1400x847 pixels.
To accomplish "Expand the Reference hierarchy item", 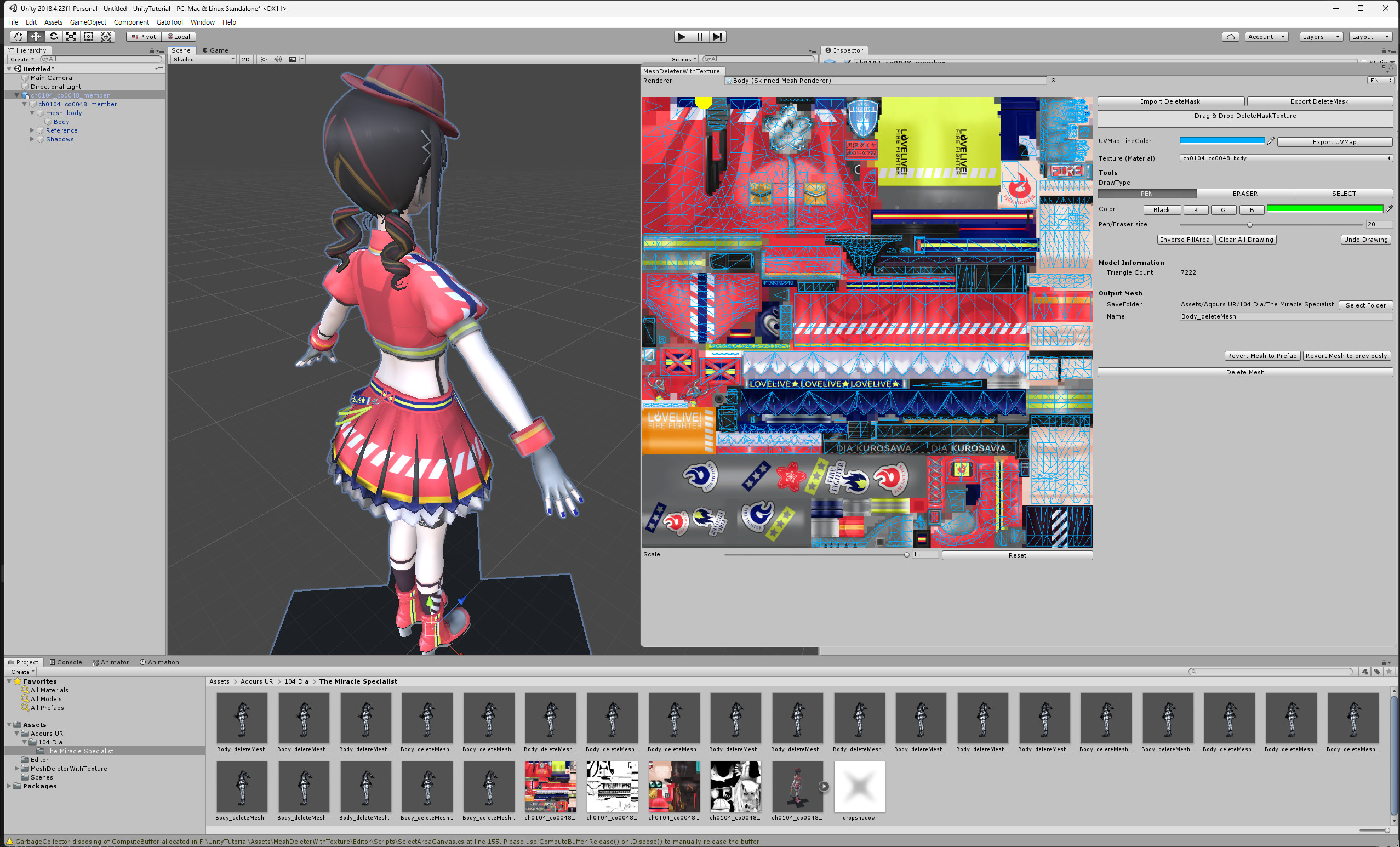I will pos(32,130).
